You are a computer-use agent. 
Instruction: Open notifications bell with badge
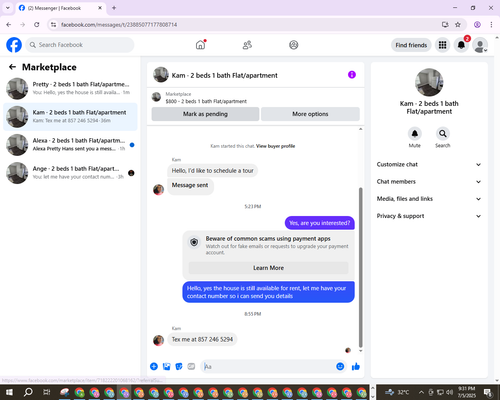(x=461, y=45)
